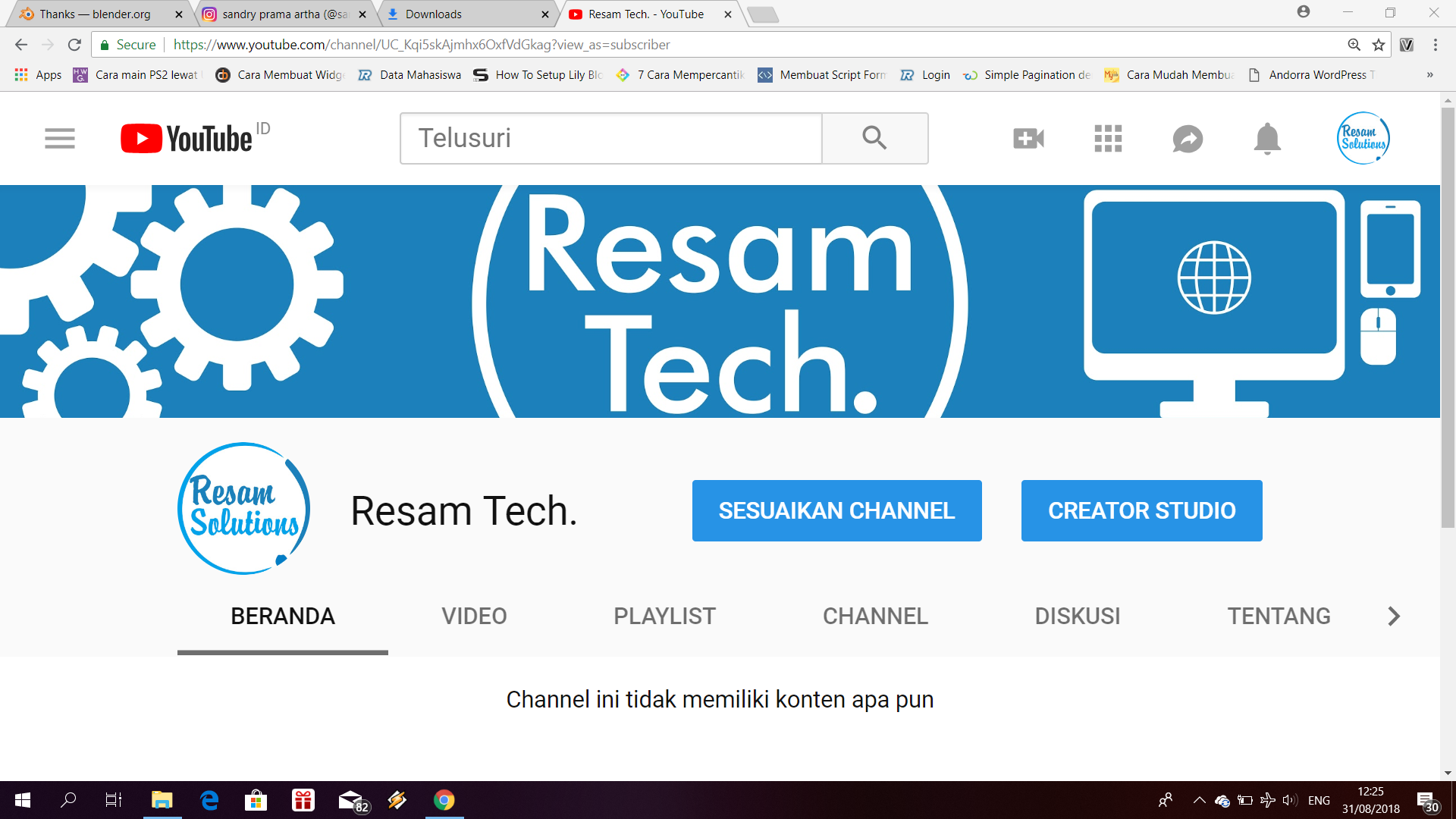Open the Login bookmark
This screenshot has height=819, width=1456.
[925, 74]
